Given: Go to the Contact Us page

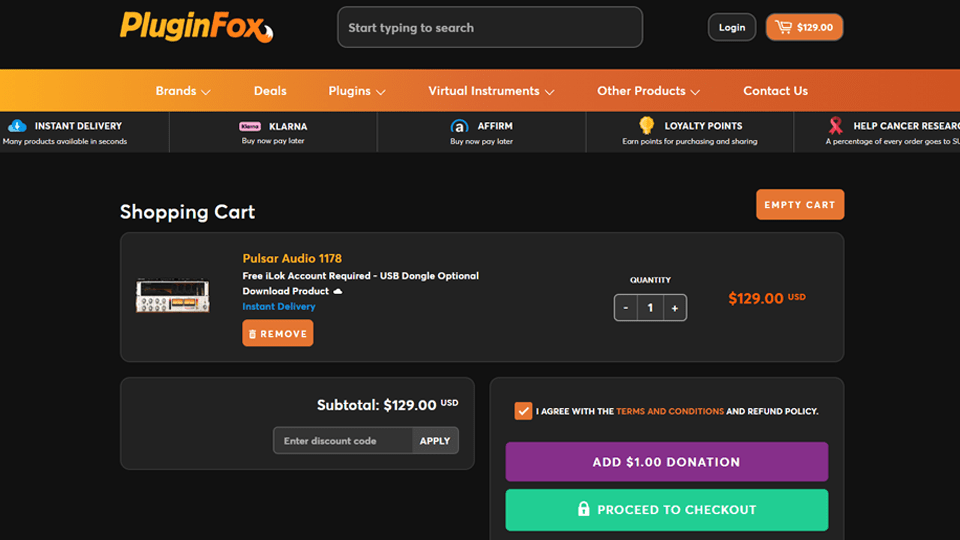Looking at the screenshot, I should 775,91.
